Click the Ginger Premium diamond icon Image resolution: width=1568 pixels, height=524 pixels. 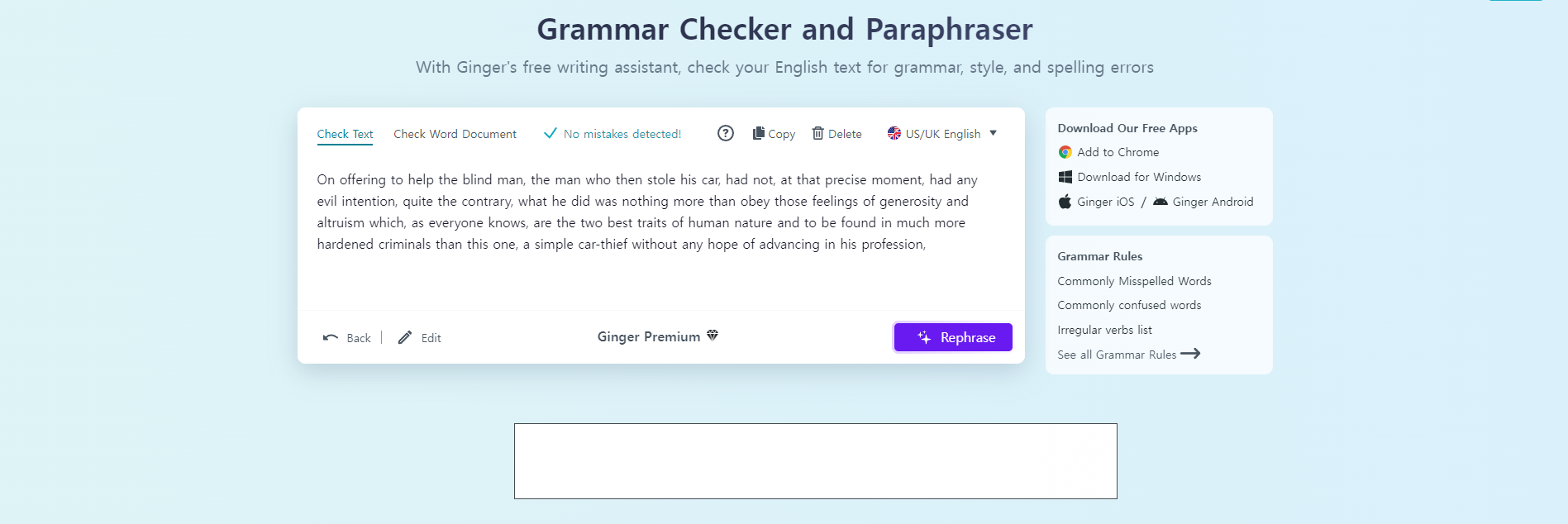[x=713, y=336]
